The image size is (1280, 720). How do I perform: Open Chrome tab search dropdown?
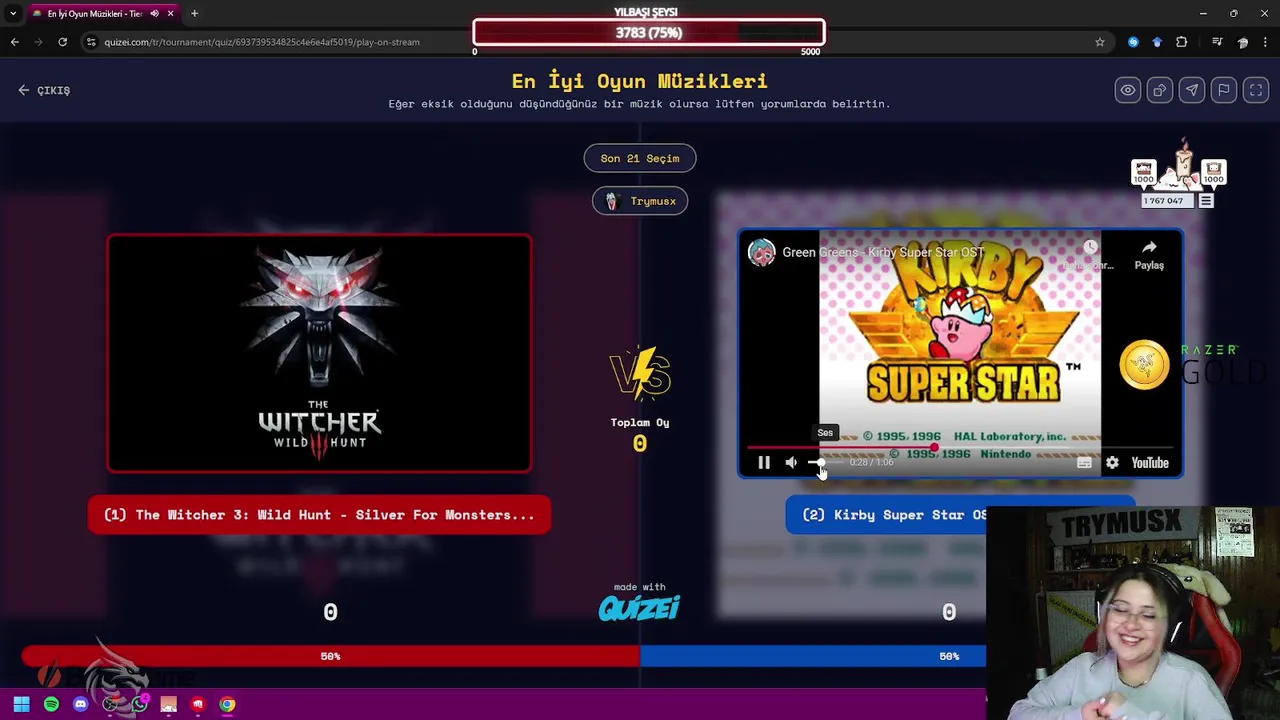(13, 13)
